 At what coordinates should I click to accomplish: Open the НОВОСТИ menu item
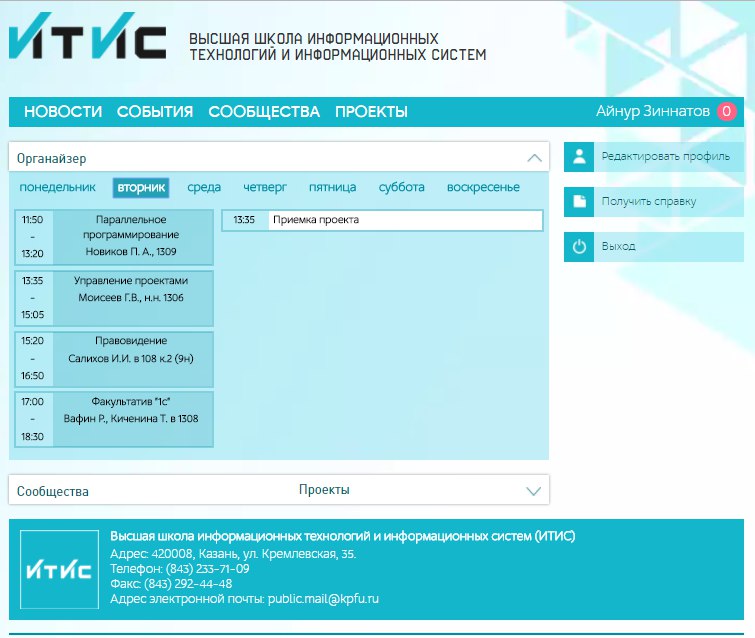click(63, 112)
